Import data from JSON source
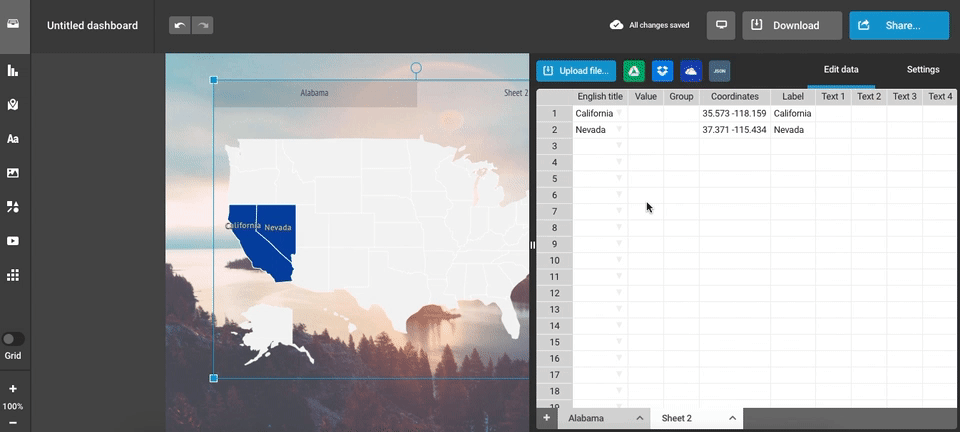Screen dimensions: 960x432 719,71
